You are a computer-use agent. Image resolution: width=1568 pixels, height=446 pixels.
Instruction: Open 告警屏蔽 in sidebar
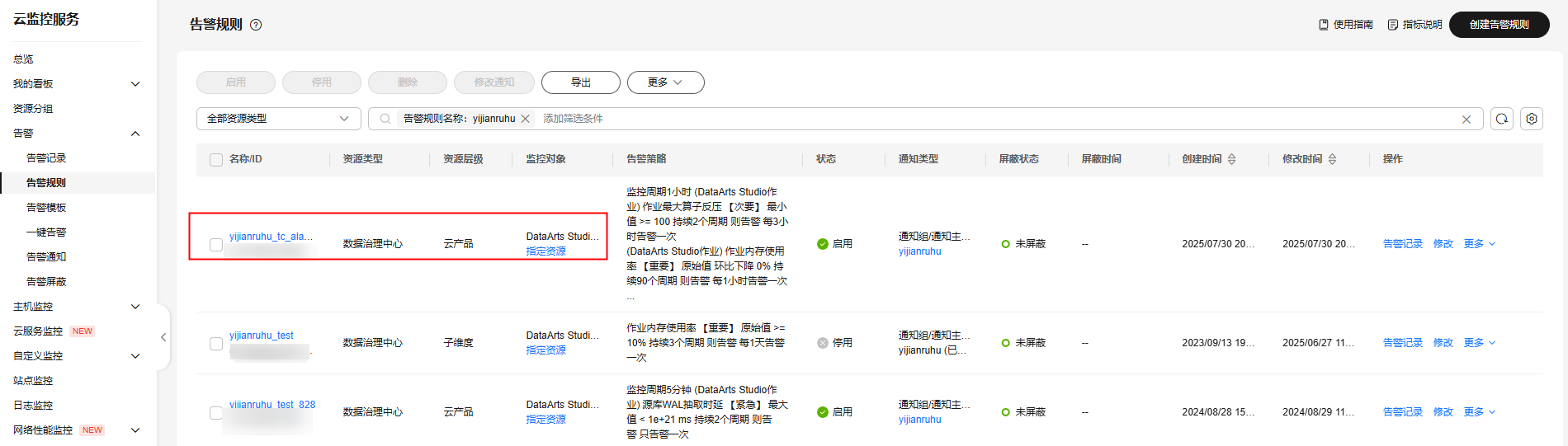[x=46, y=282]
